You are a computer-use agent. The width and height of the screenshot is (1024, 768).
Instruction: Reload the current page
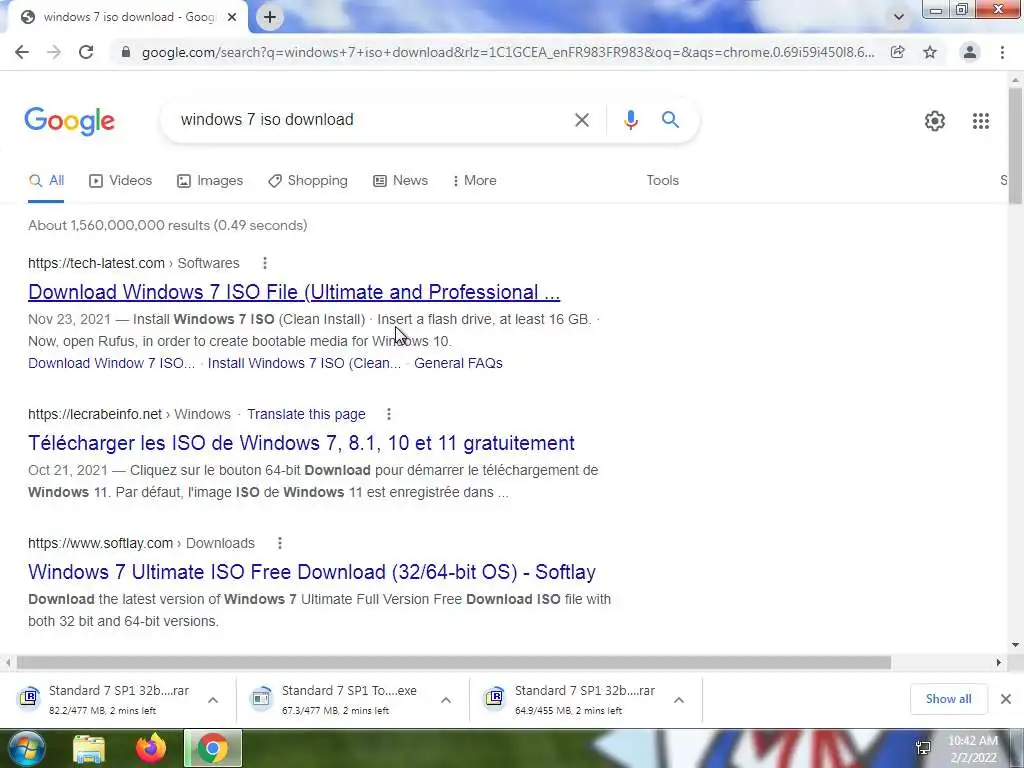(x=86, y=52)
